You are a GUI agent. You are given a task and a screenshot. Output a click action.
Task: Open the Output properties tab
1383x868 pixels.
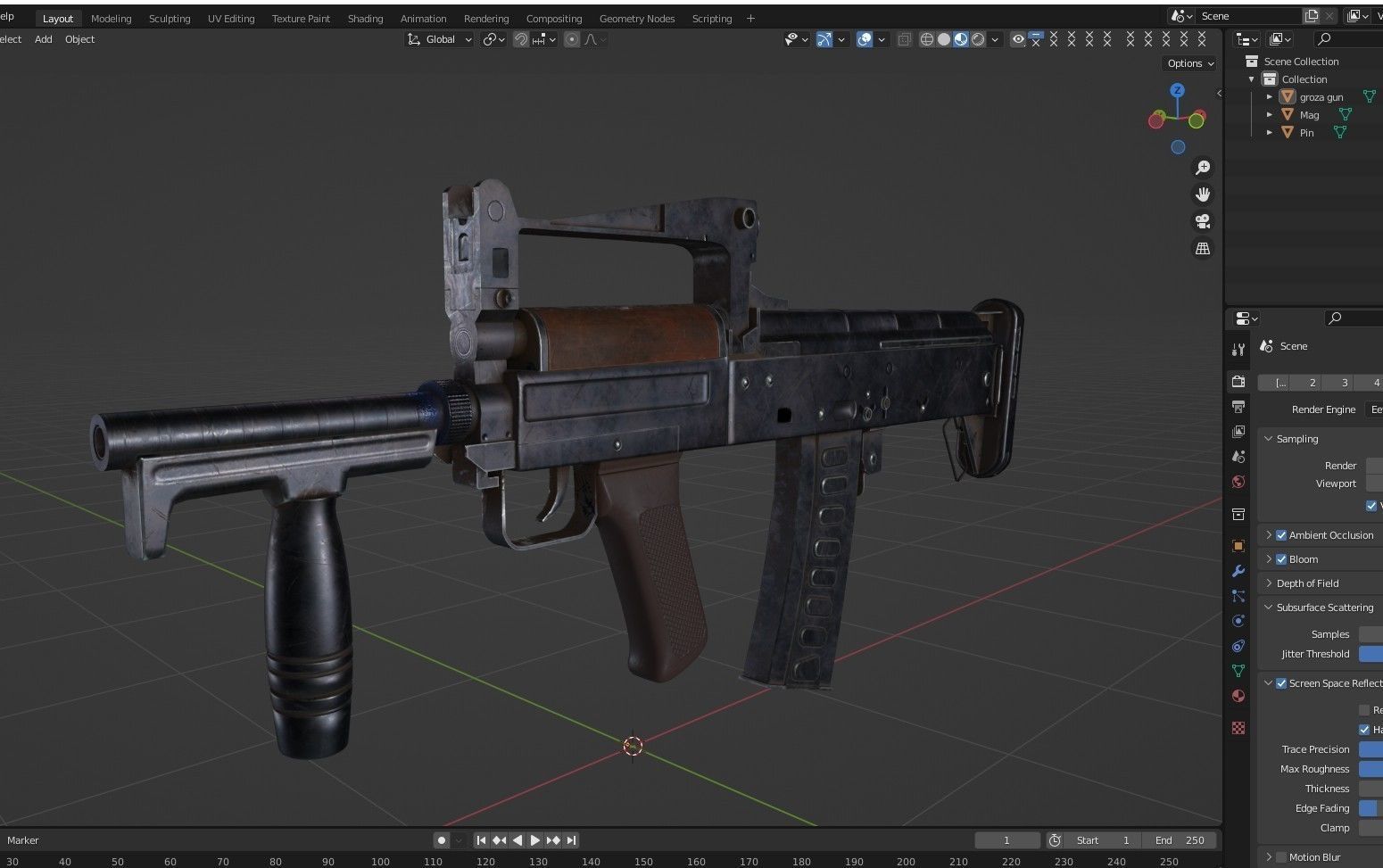click(x=1238, y=407)
